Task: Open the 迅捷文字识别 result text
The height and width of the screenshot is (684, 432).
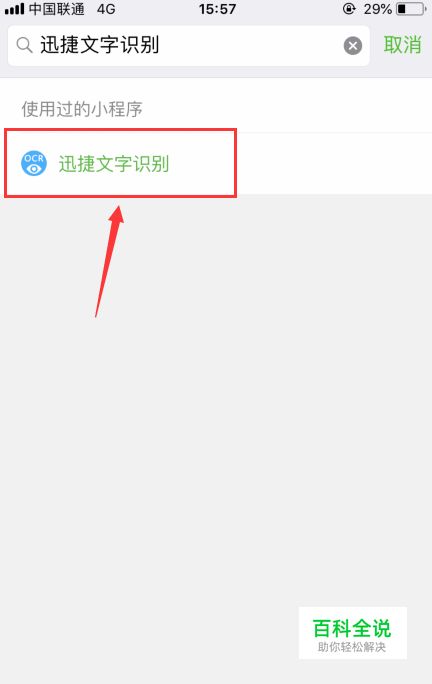Action: (x=114, y=164)
